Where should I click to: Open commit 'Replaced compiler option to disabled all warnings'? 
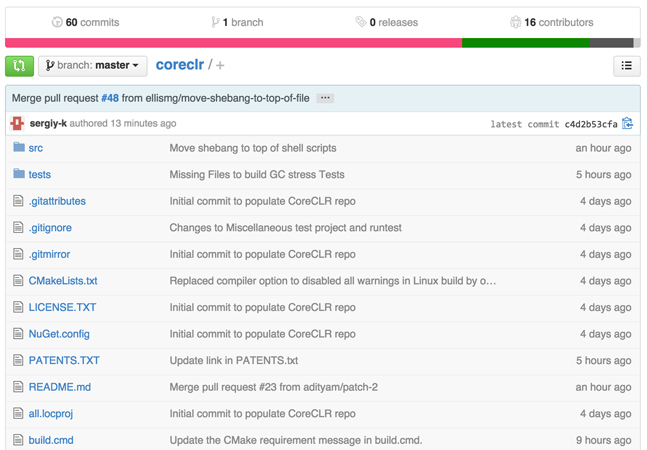pyautogui.click(x=333, y=281)
